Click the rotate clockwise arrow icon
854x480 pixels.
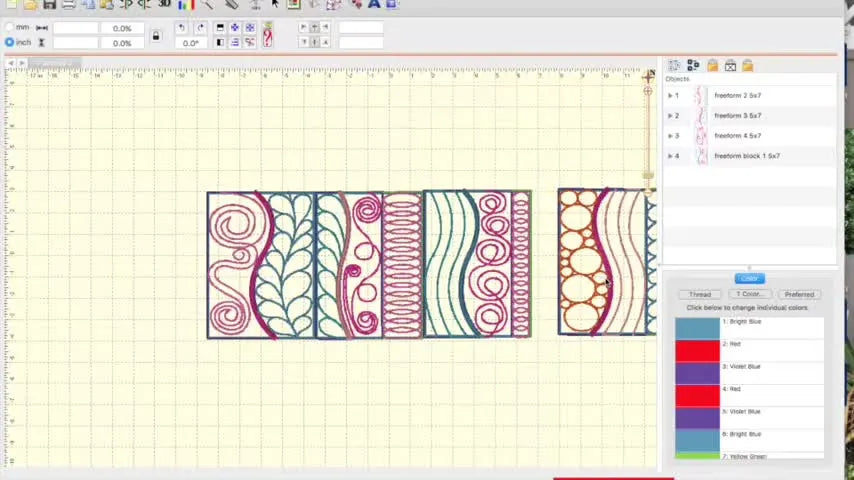(x=200, y=28)
